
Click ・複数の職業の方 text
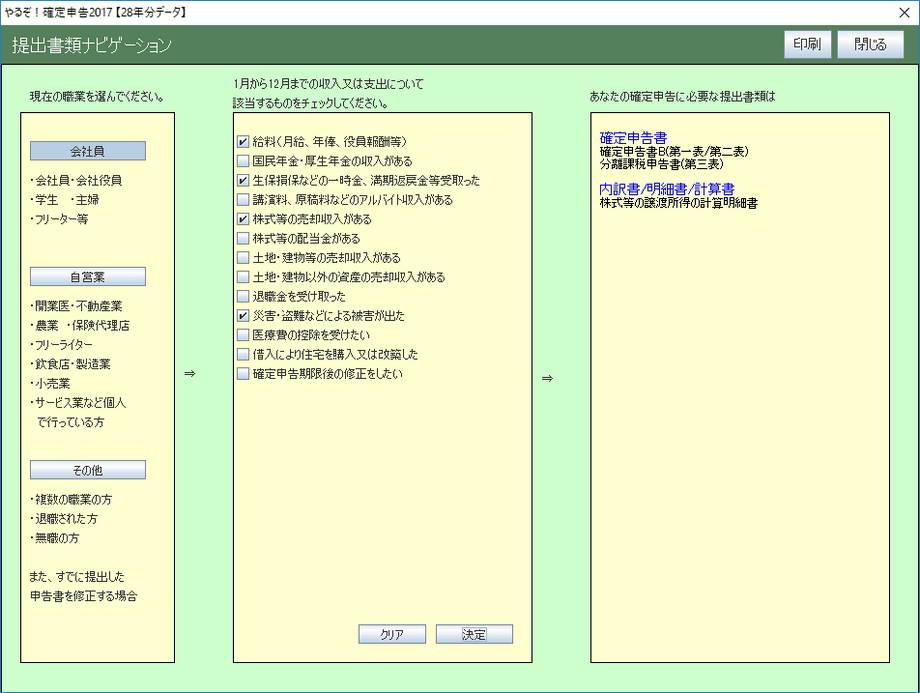(70, 499)
